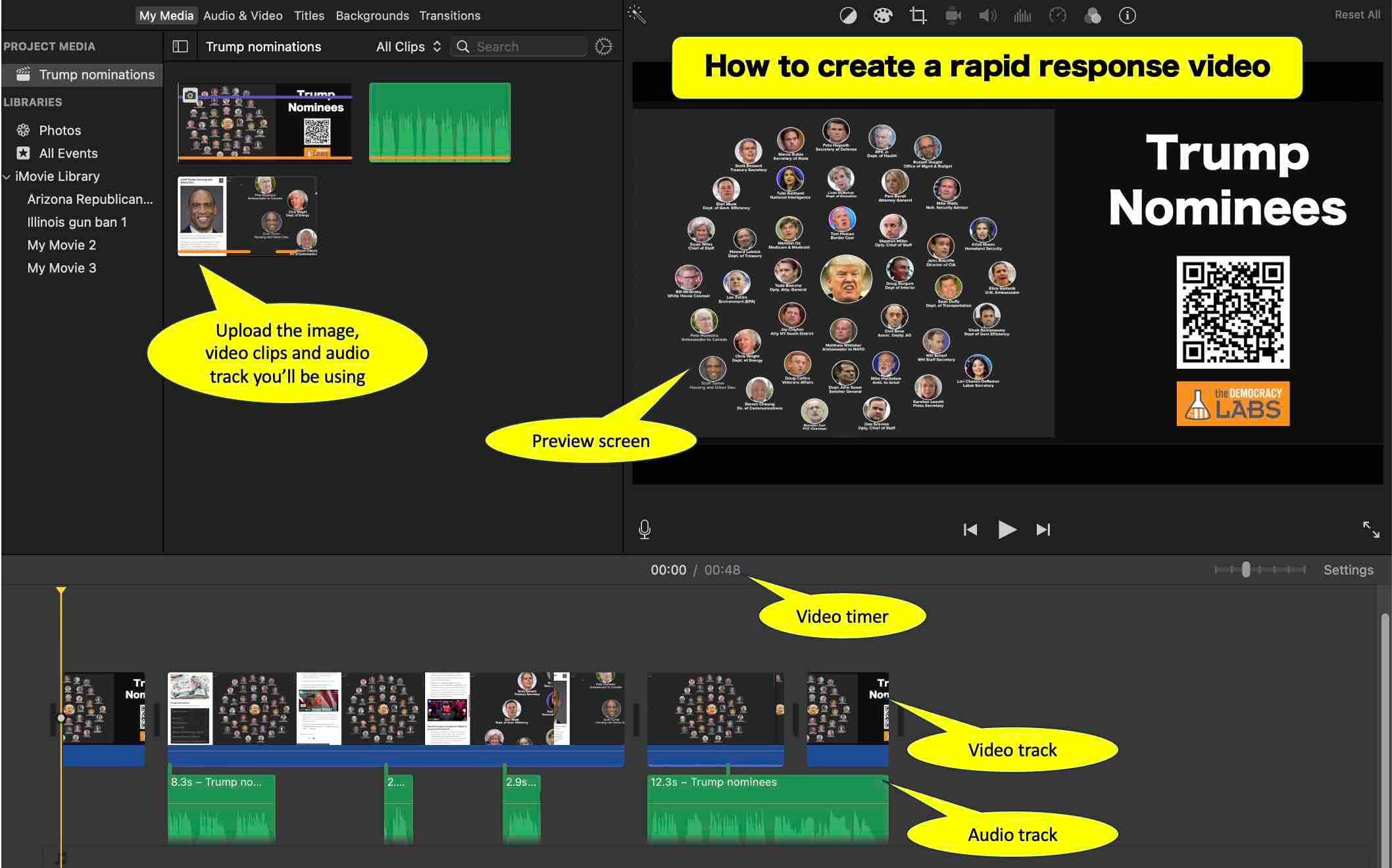Open the color correction palette tool

[x=883, y=16]
